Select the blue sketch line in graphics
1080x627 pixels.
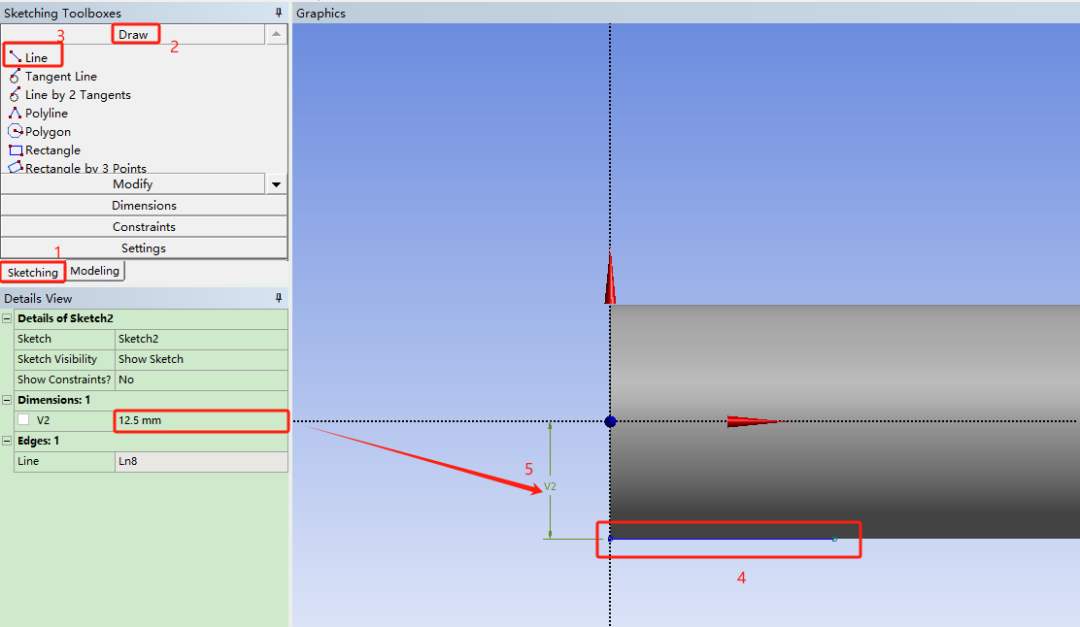coord(723,539)
